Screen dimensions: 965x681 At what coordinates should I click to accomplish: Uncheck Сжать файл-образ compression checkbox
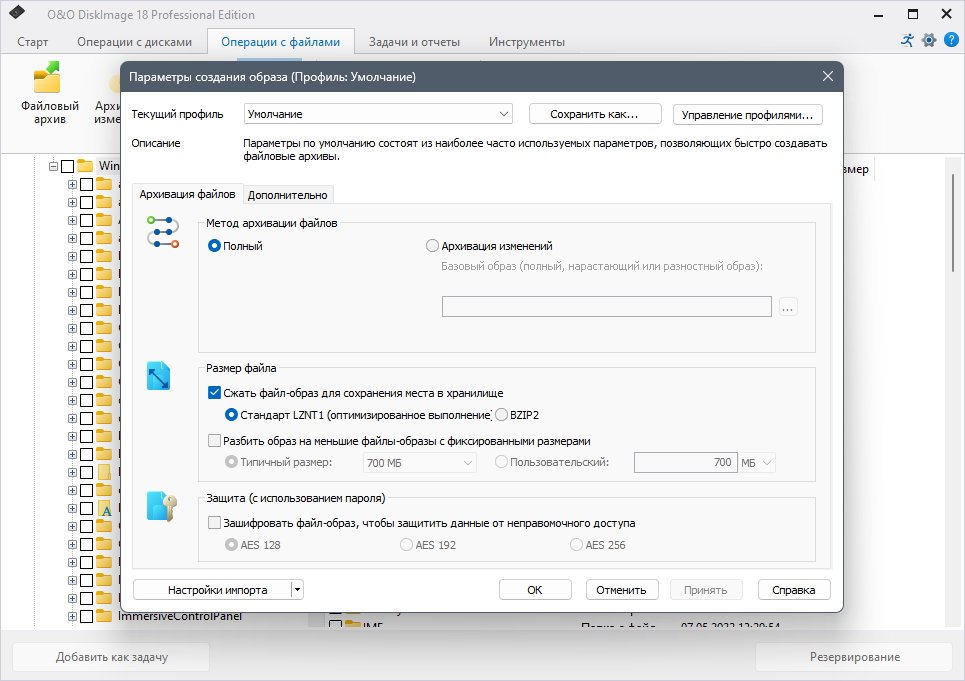click(x=214, y=392)
